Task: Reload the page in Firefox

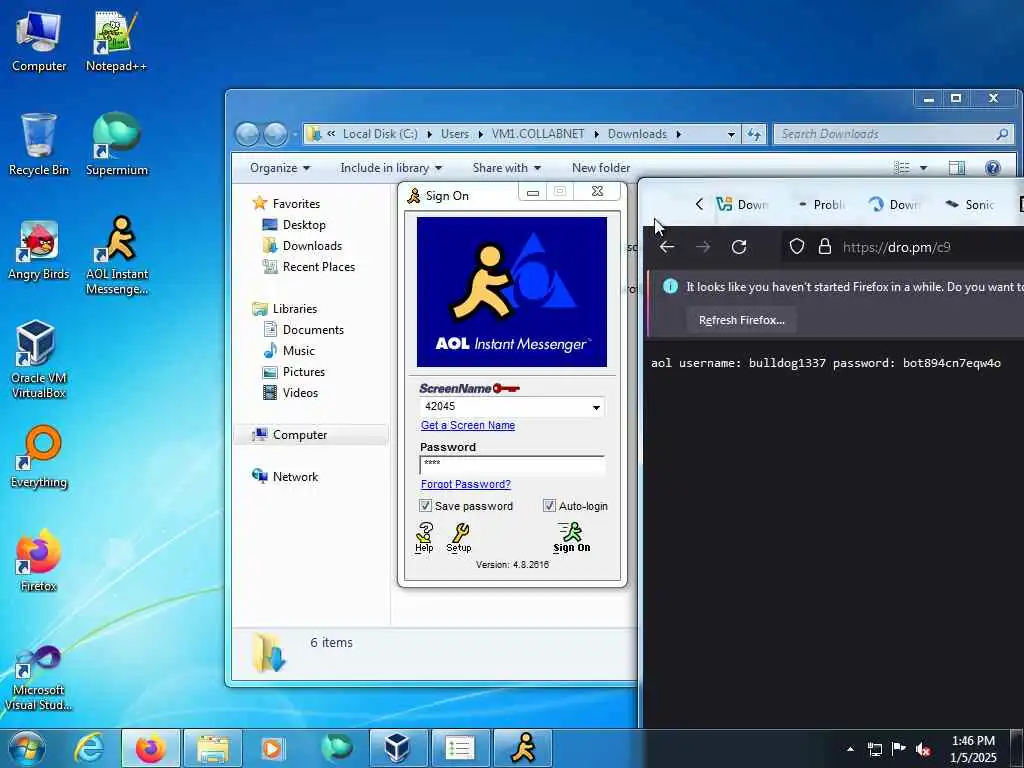Action: click(x=739, y=247)
